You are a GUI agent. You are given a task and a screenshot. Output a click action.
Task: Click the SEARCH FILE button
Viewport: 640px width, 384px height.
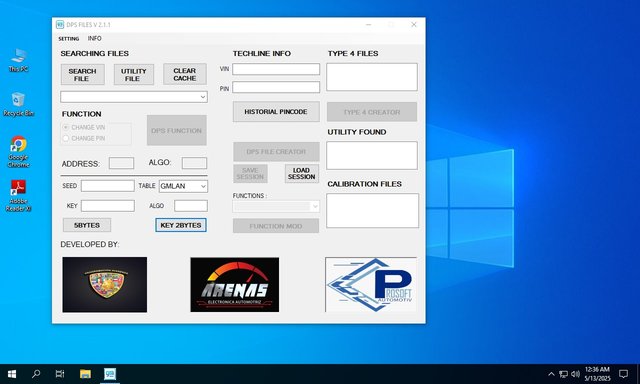(x=82, y=75)
